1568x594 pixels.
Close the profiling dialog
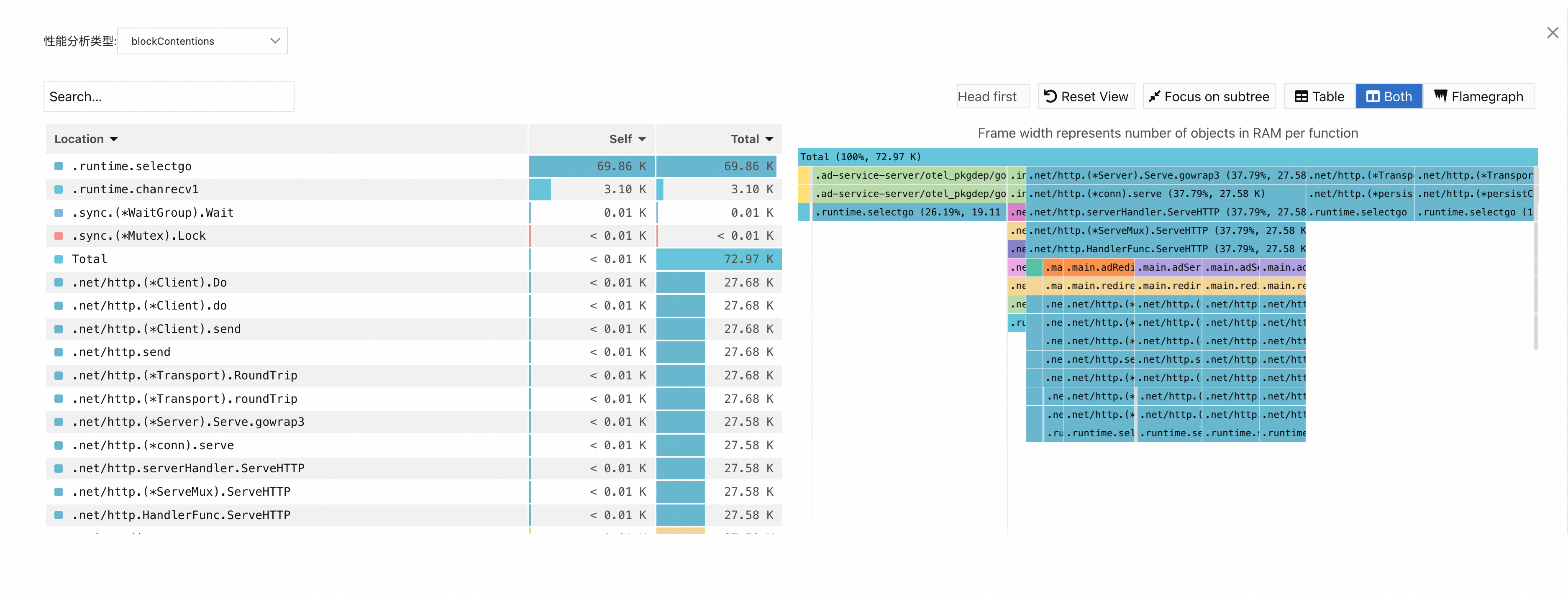coord(1552,33)
